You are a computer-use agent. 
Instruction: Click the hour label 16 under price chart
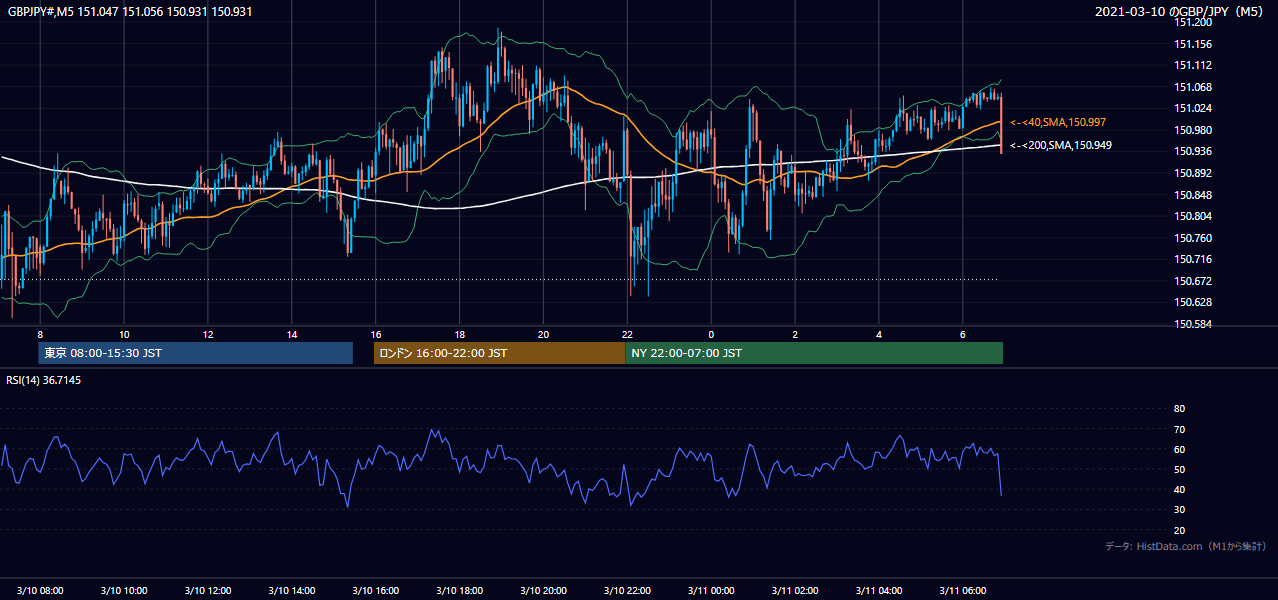click(375, 334)
